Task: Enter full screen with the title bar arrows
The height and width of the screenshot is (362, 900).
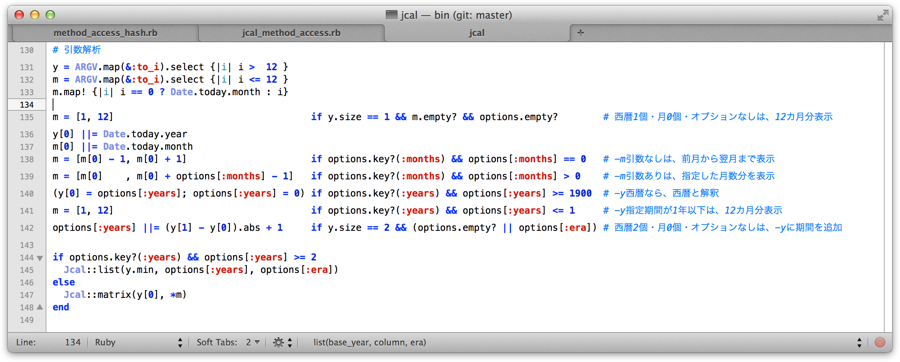Action: click(882, 15)
